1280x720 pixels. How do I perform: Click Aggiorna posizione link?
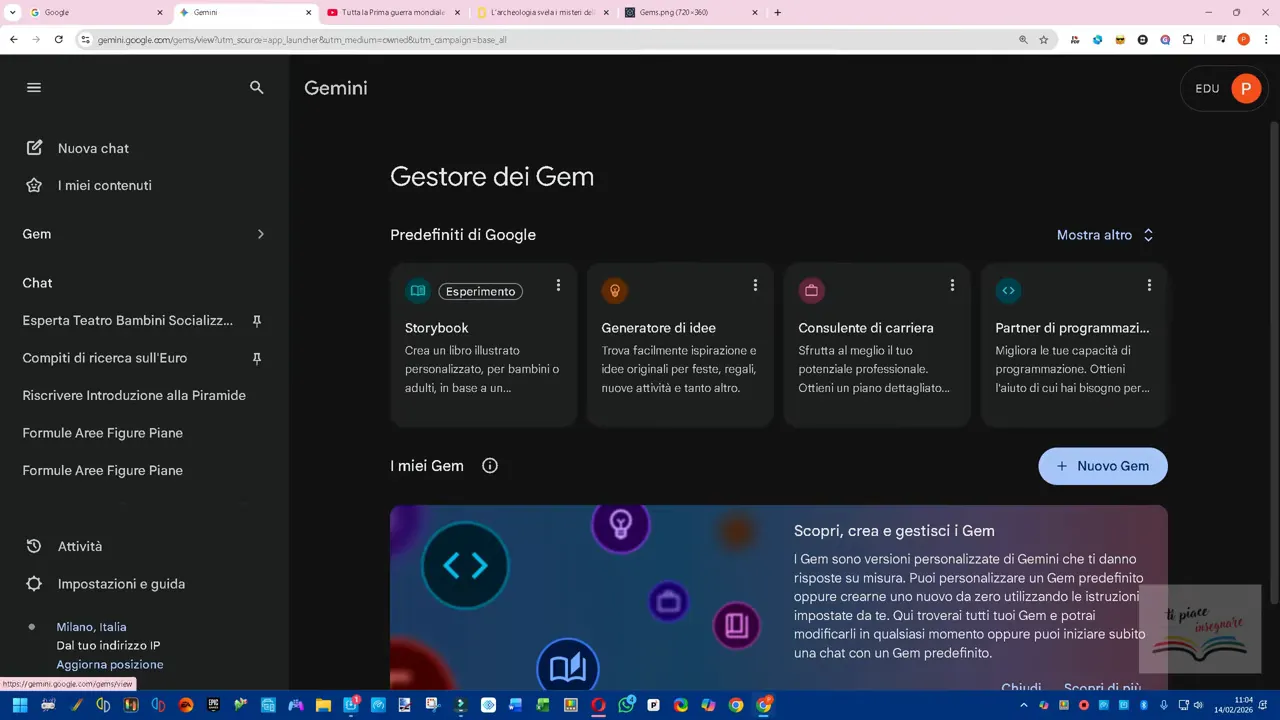click(109, 664)
